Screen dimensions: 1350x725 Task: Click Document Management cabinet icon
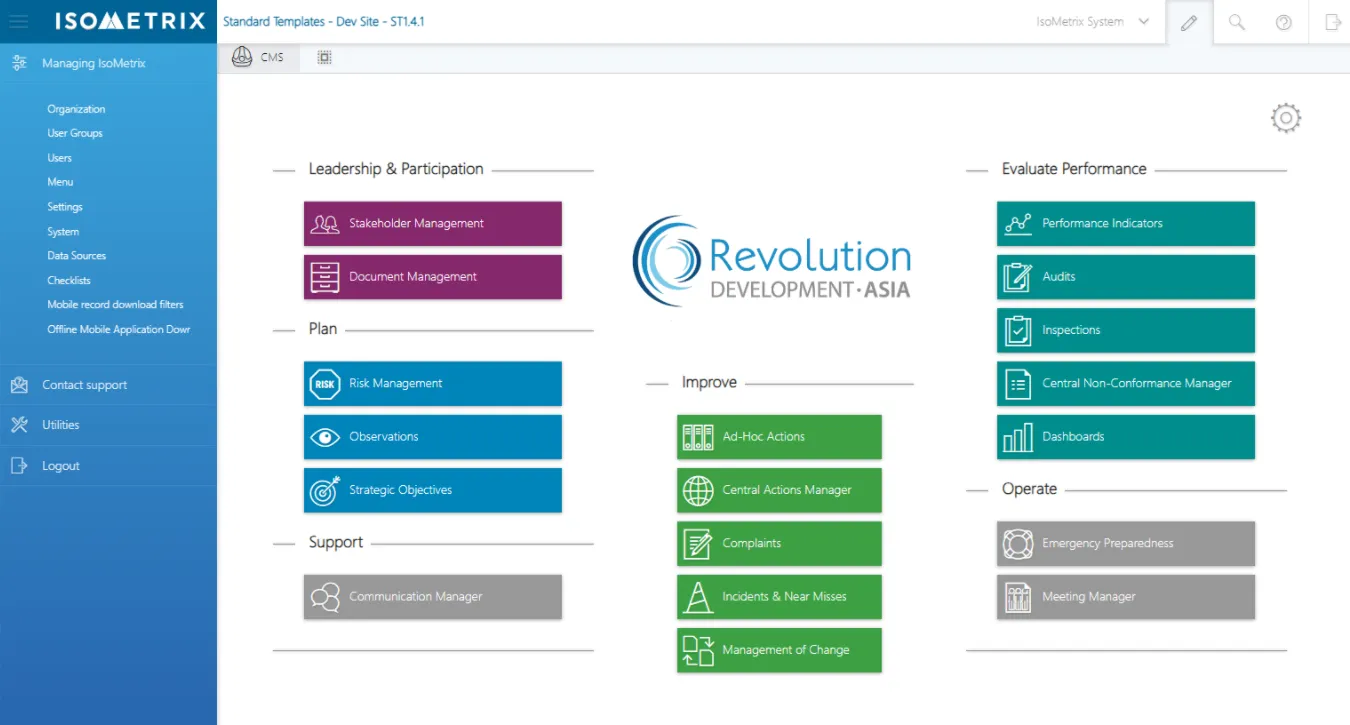tap(325, 277)
